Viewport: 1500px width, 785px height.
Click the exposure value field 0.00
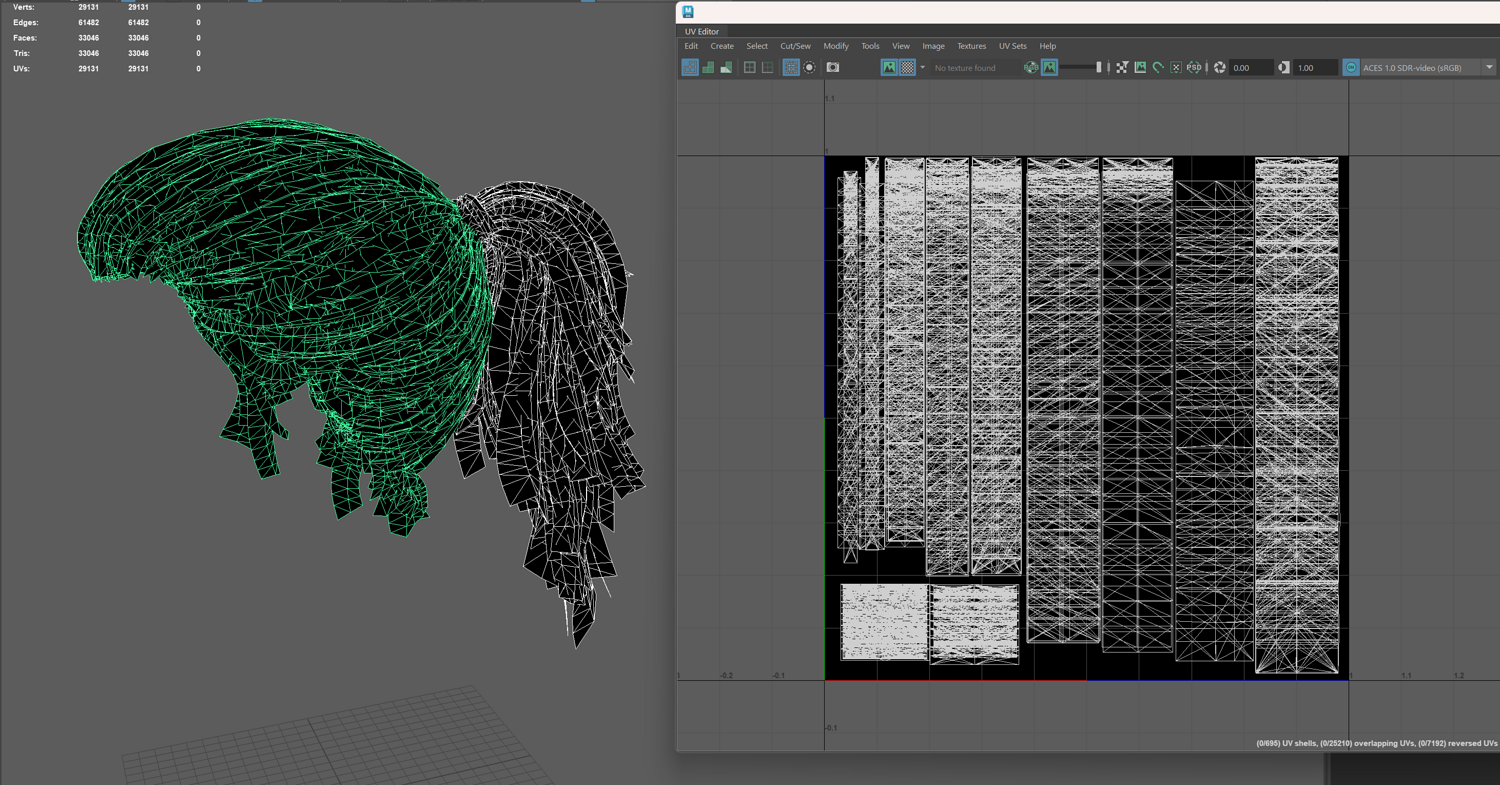[1252, 68]
